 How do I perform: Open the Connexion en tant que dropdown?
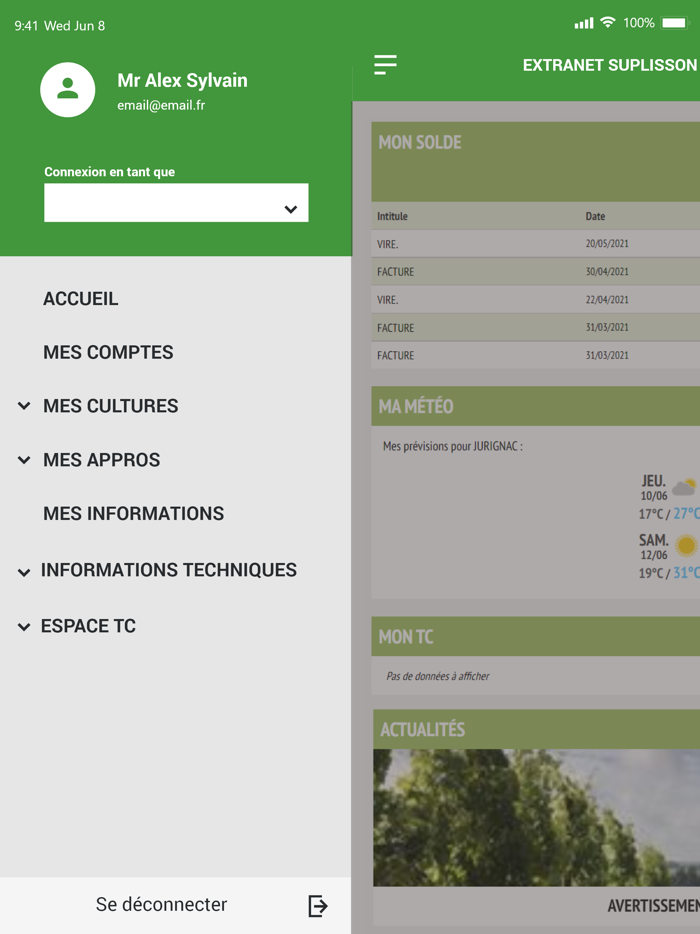pos(176,203)
